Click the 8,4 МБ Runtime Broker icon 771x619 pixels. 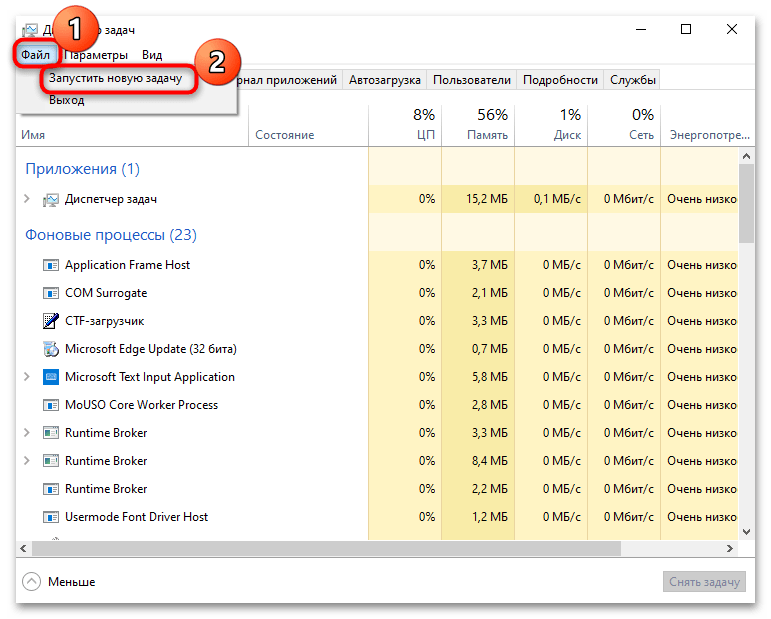[51, 461]
